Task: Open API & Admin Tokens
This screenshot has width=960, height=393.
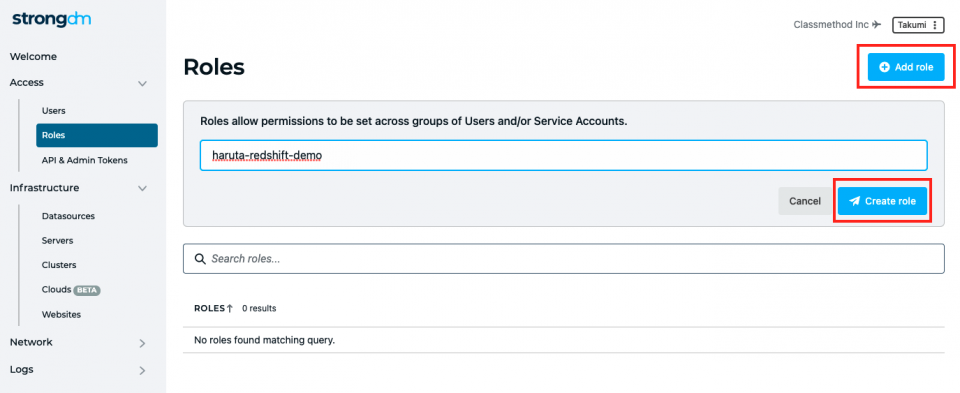Action: [x=84, y=160]
